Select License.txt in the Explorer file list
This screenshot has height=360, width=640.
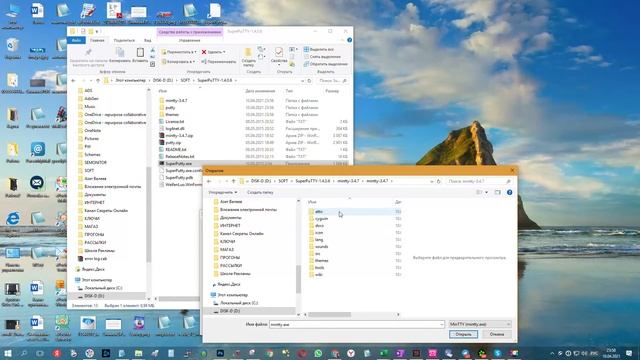pyautogui.click(x=175, y=122)
